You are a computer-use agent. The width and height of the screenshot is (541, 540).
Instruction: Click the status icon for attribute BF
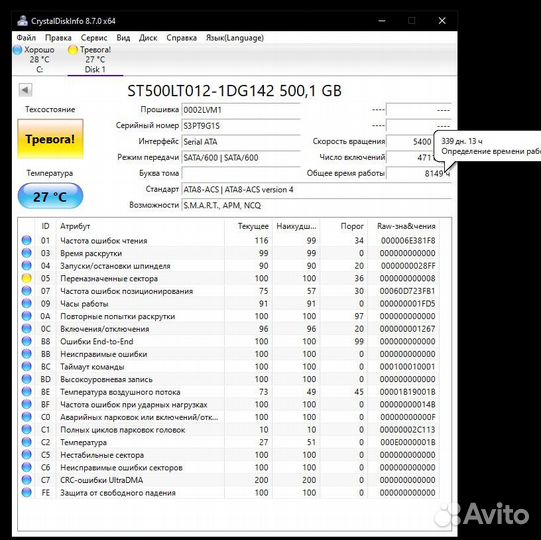(27, 404)
